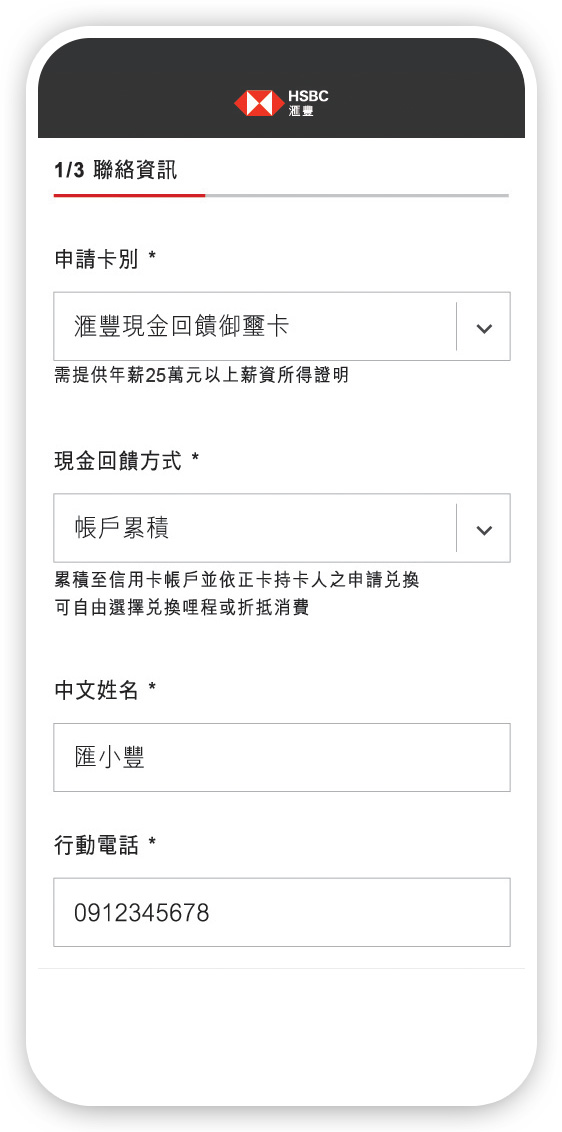
Task: Click the red HSBC hexagon logo
Action: 259,103
